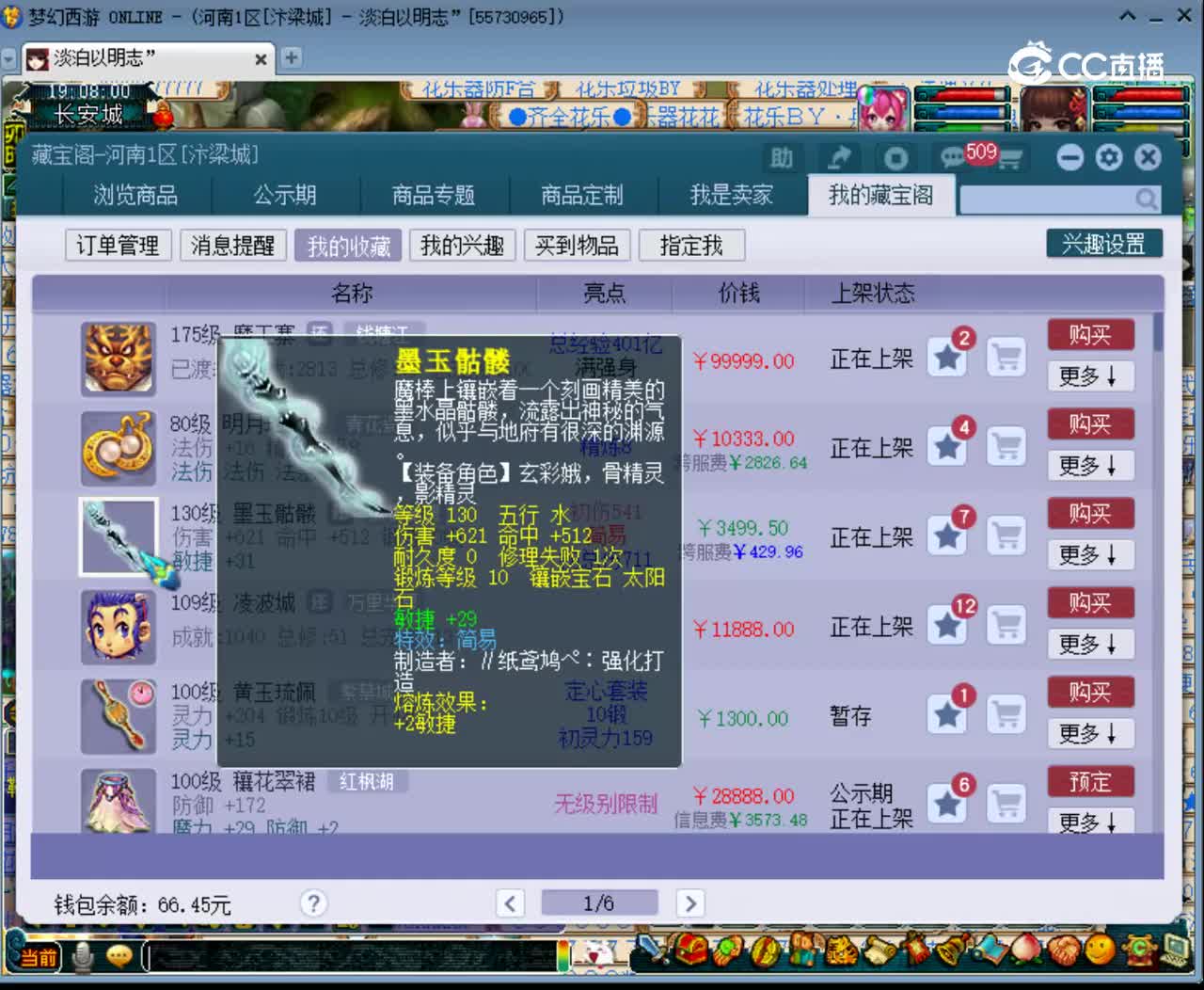Click the 兴趣设置 button
This screenshot has height=990, width=1204.
point(1104,244)
